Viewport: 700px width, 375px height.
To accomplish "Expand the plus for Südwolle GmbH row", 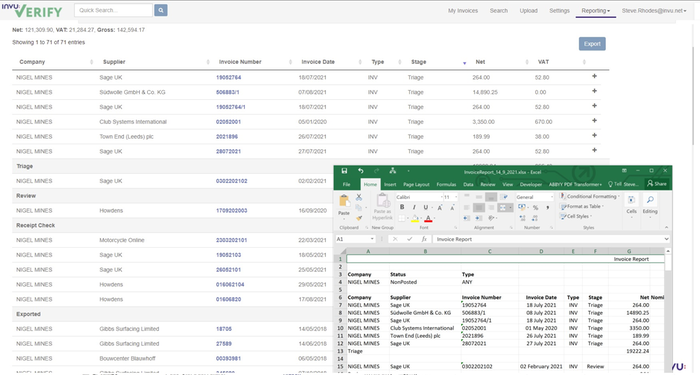I will click(594, 91).
